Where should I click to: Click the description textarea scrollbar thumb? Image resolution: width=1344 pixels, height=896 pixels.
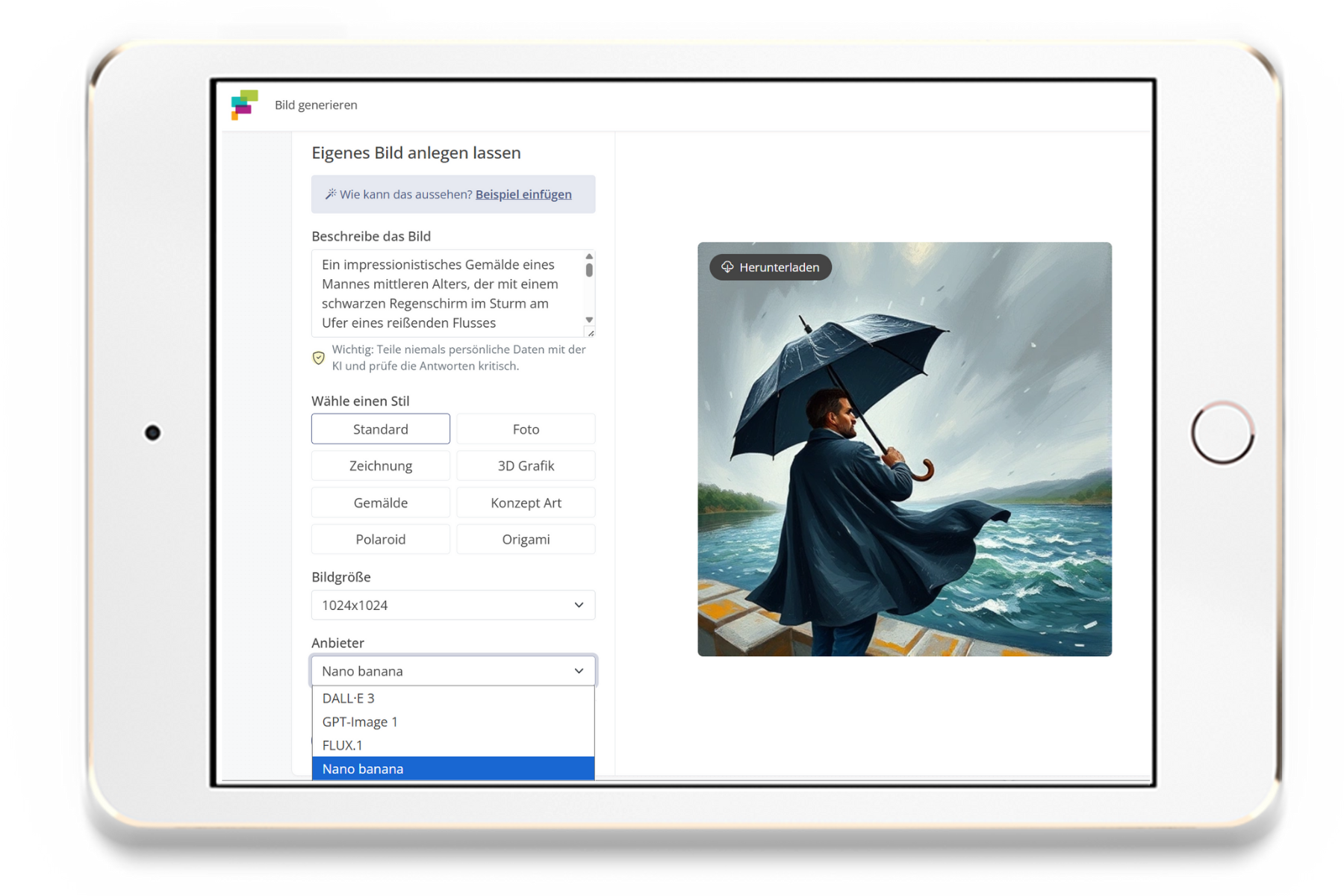[589, 269]
